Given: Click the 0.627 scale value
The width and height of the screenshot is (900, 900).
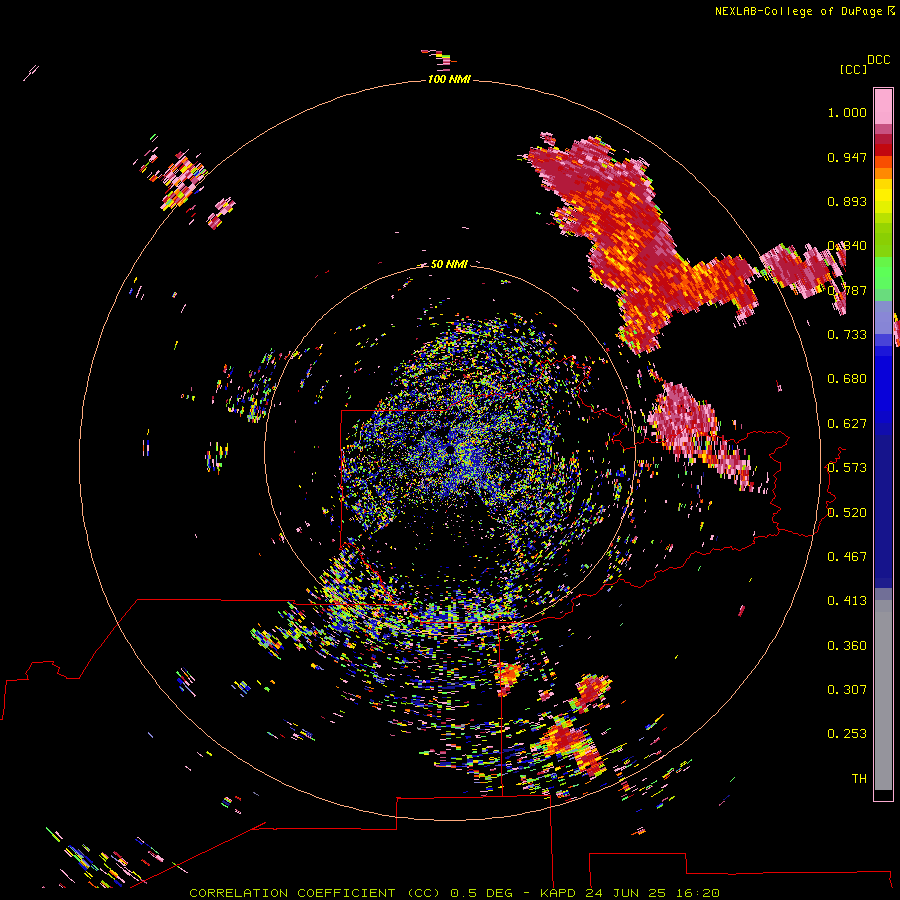Looking at the screenshot, I should [x=847, y=424].
